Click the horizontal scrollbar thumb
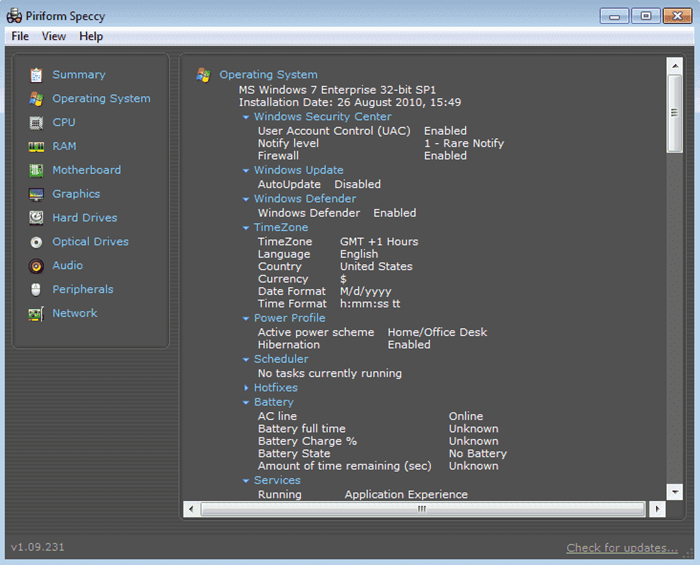This screenshot has height=565, width=700. [x=422, y=509]
